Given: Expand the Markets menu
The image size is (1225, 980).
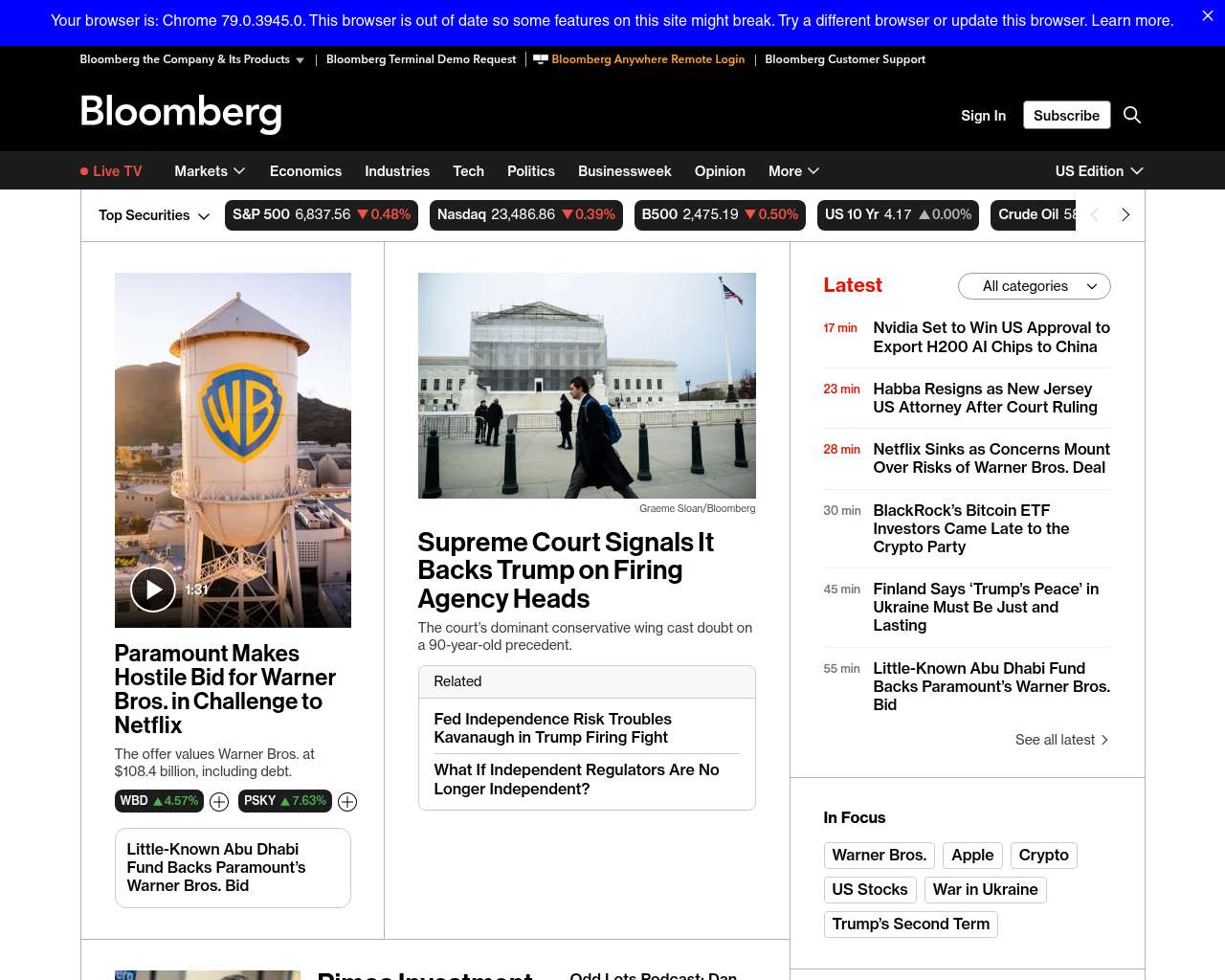Looking at the screenshot, I should [210, 171].
